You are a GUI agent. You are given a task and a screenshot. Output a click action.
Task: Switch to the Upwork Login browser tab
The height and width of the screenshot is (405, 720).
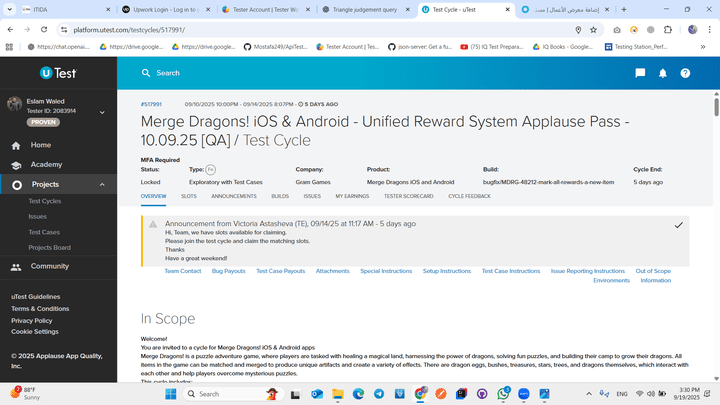point(165,9)
